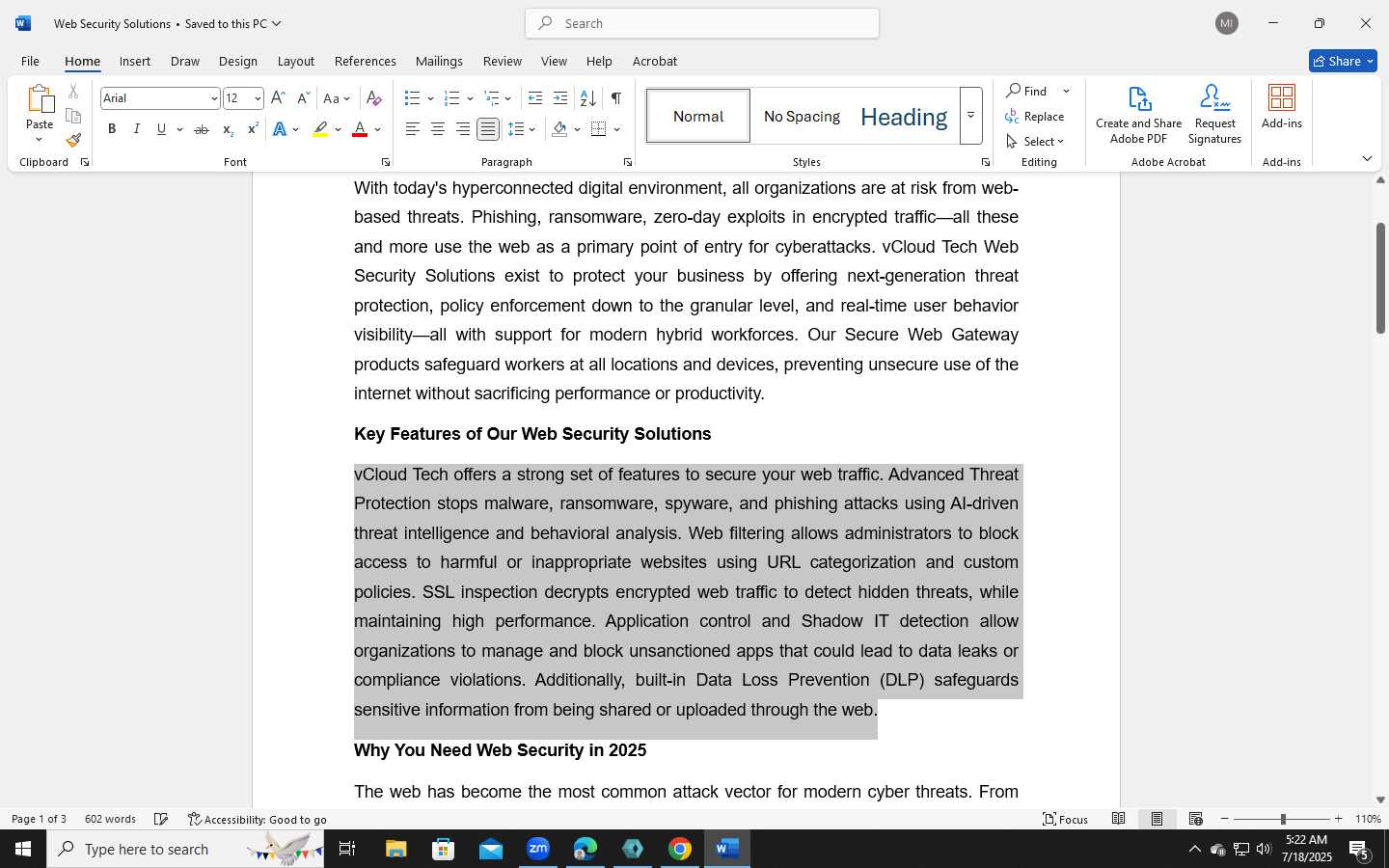This screenshot has height=868, width=1389.
Task: Toggle justify alignment
Action: [488, 129]
